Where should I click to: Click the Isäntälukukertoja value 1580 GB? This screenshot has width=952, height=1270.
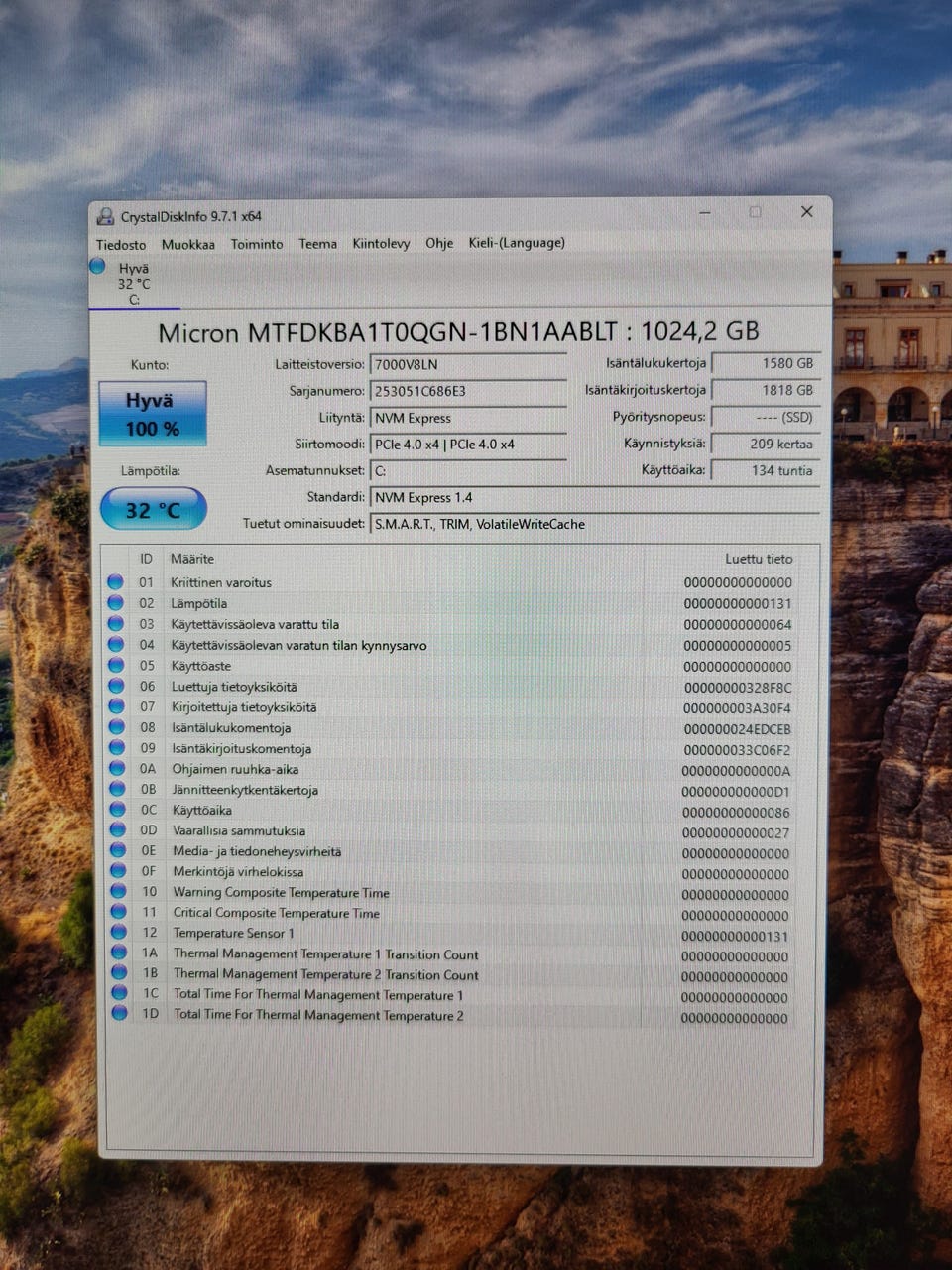(766, 364)
